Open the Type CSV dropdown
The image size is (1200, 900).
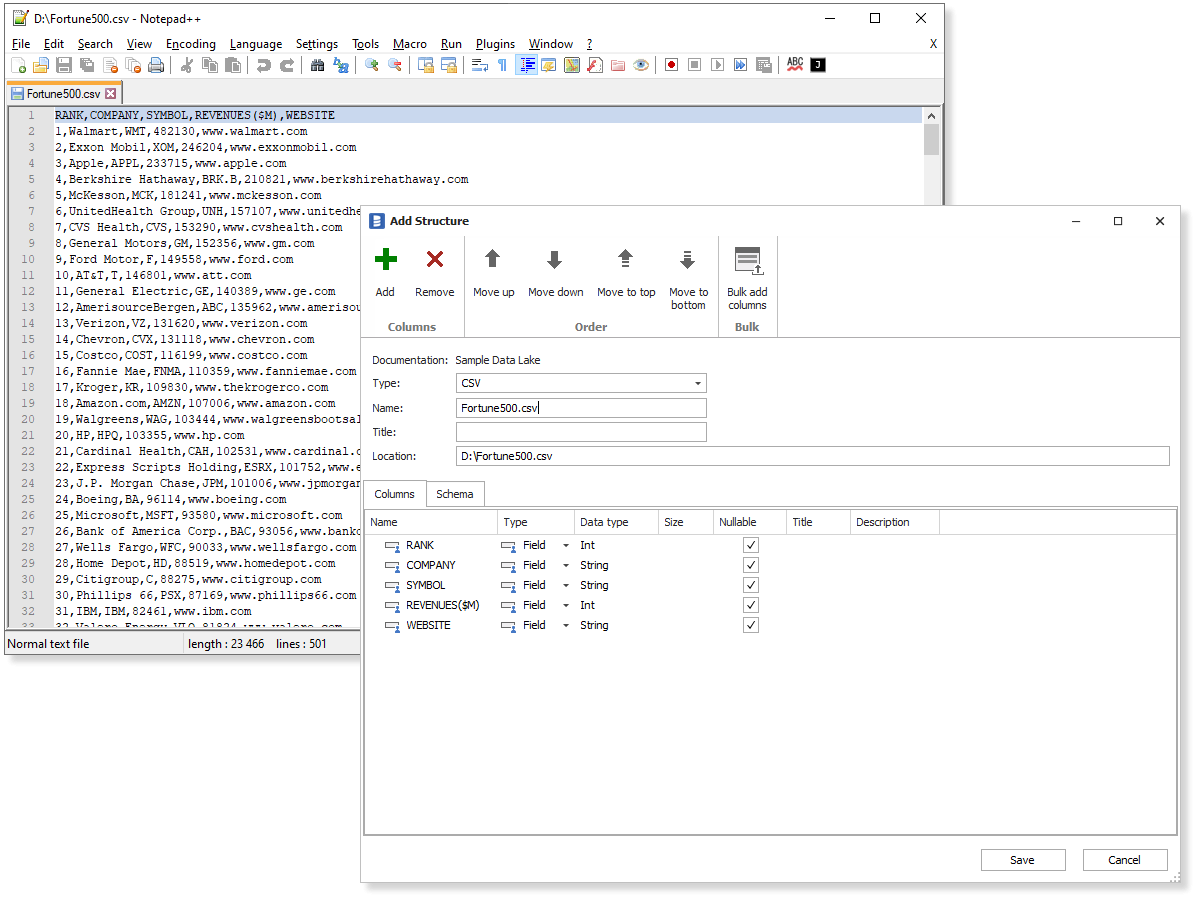(x=697, y=384)
